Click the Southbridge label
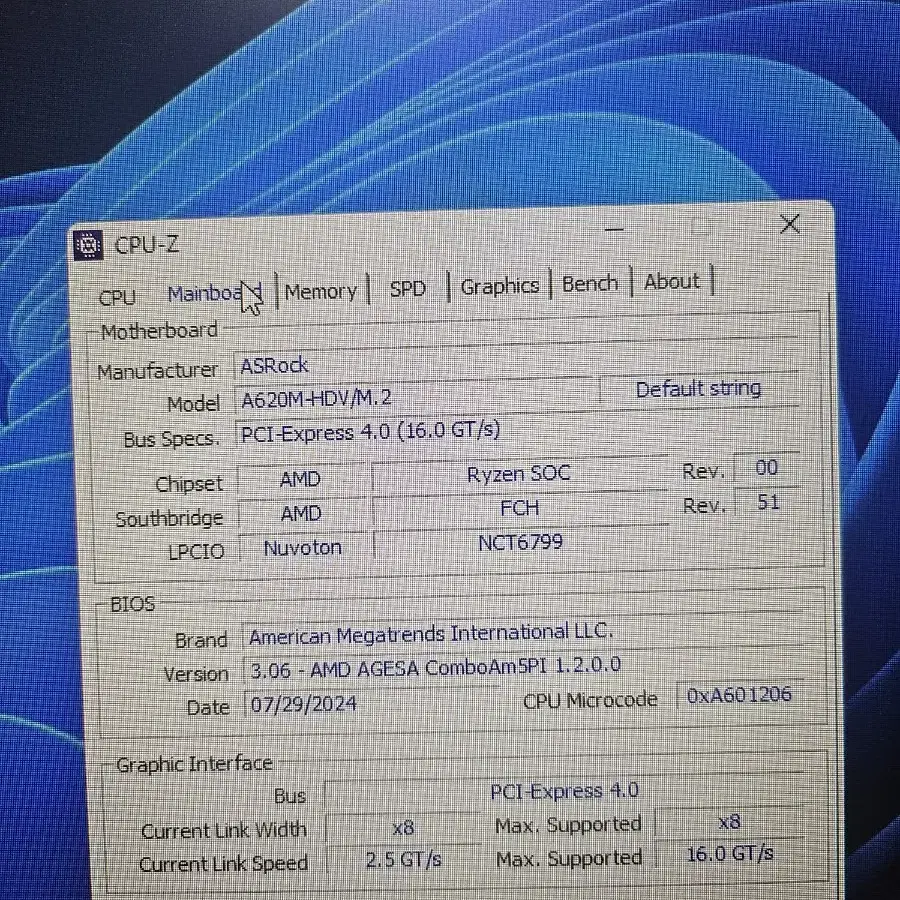 (x=169, y=518)
